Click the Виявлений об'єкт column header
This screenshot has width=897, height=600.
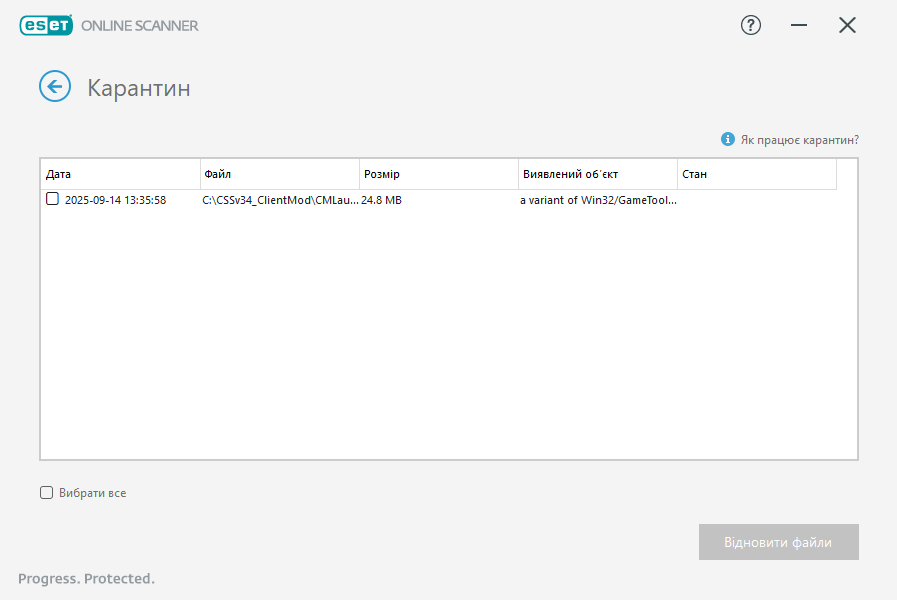[597, 174]
